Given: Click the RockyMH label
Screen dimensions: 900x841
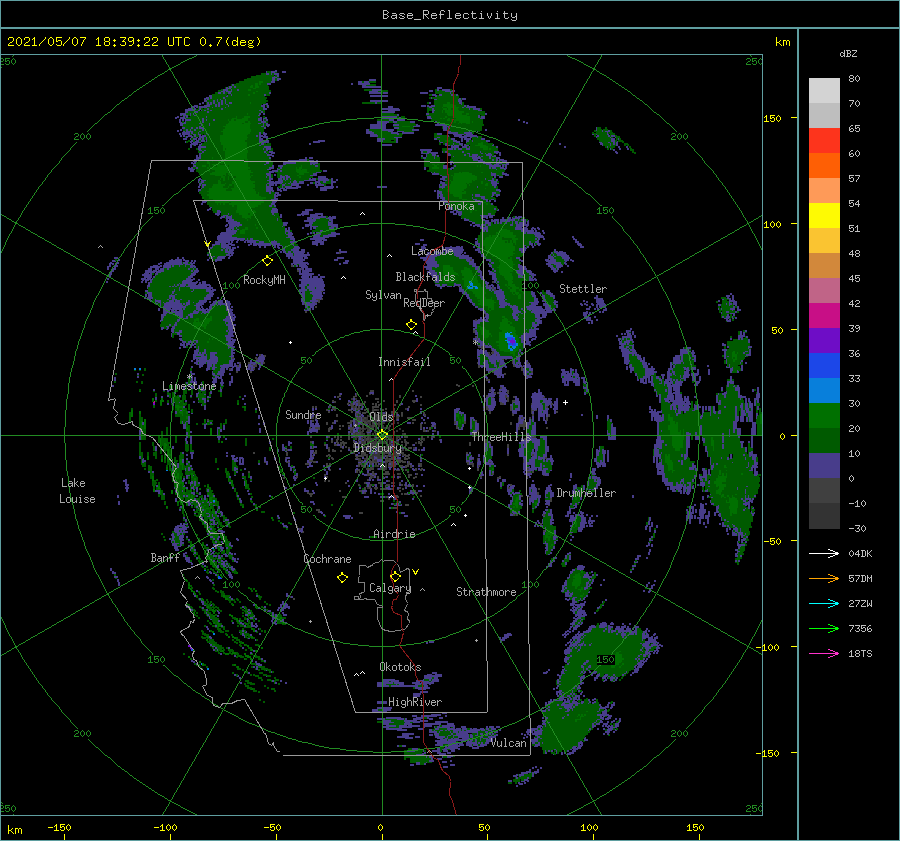Looking at the screenshot, I should click(264, 280).
